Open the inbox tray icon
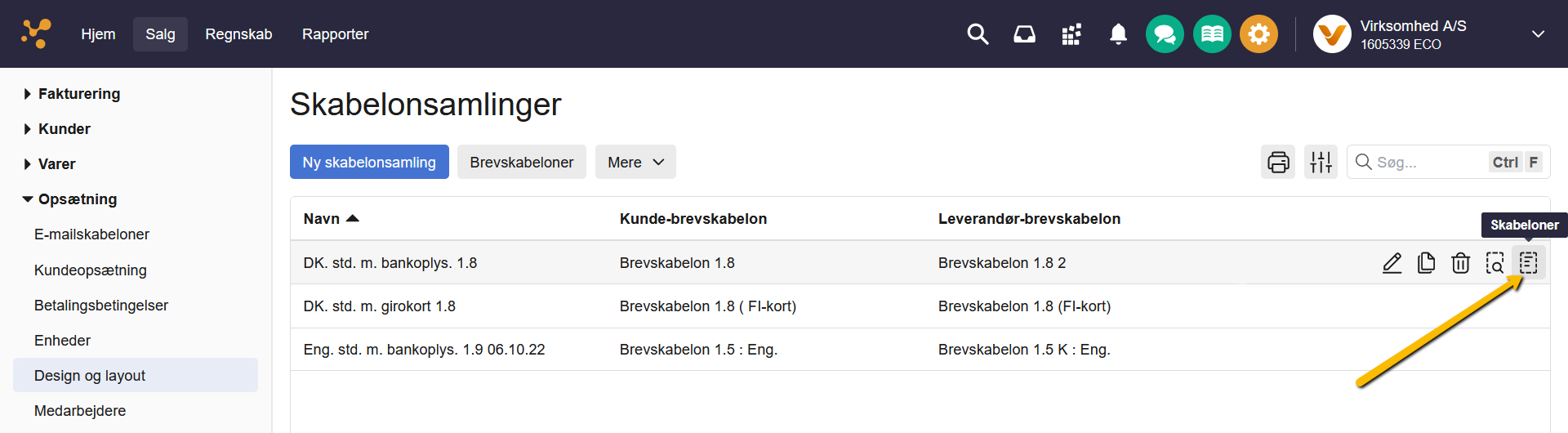The width and height of the screenshot is (1568, 433). coord(1024,34)
